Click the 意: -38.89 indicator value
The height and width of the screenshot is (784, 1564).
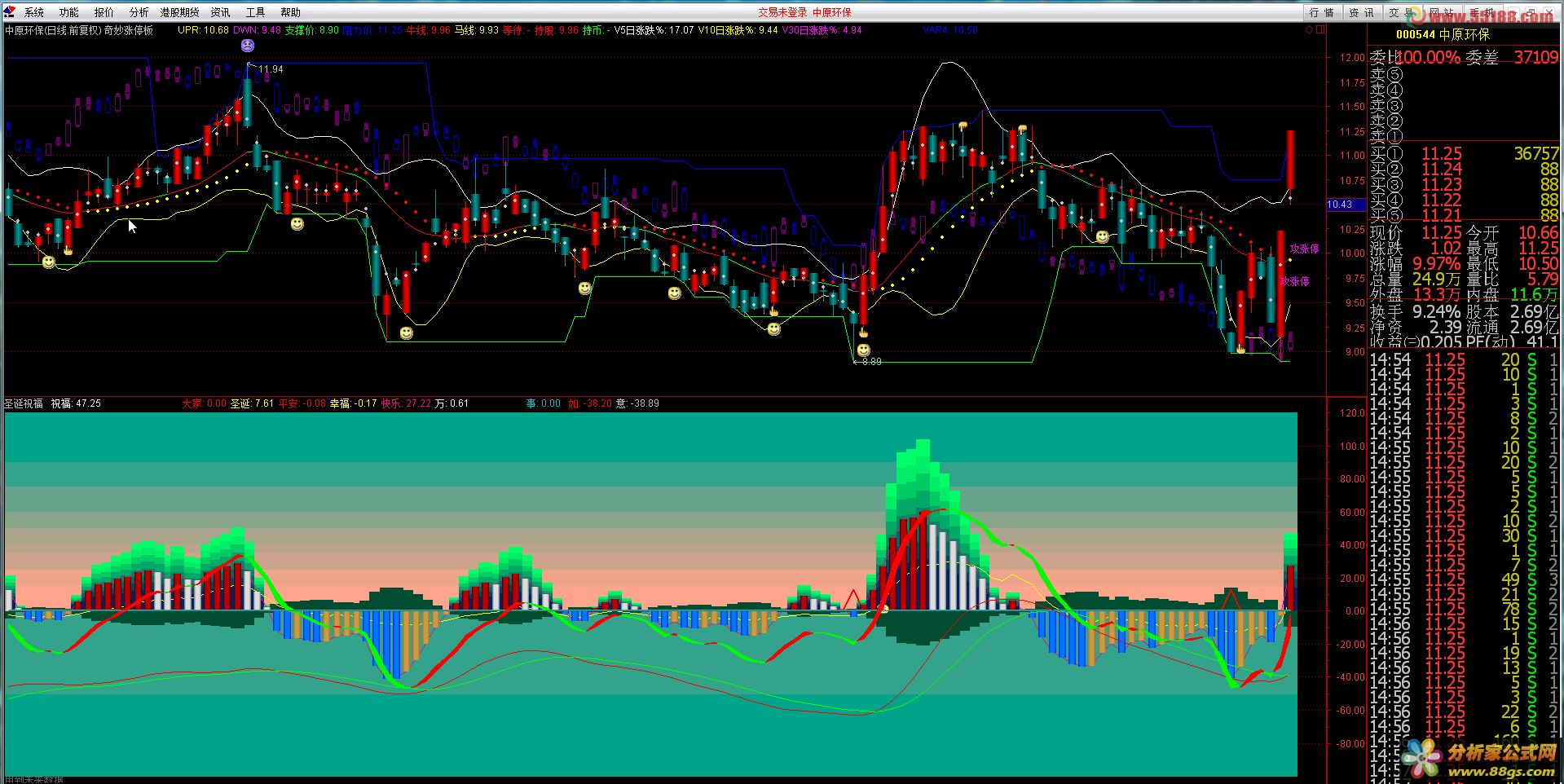point(638,403)
